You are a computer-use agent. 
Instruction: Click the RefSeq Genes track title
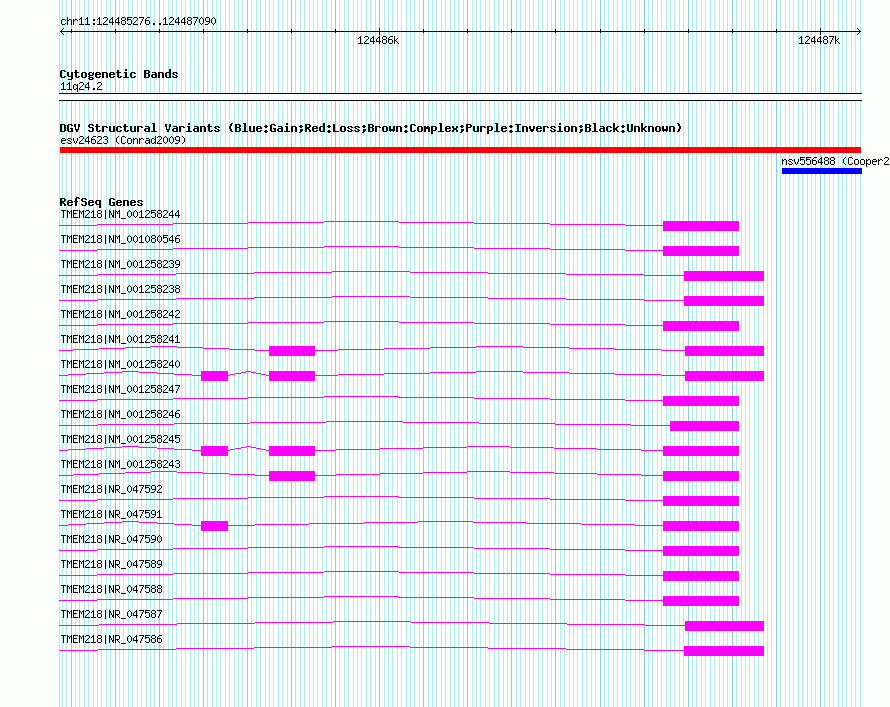click(x=101, y=202)
